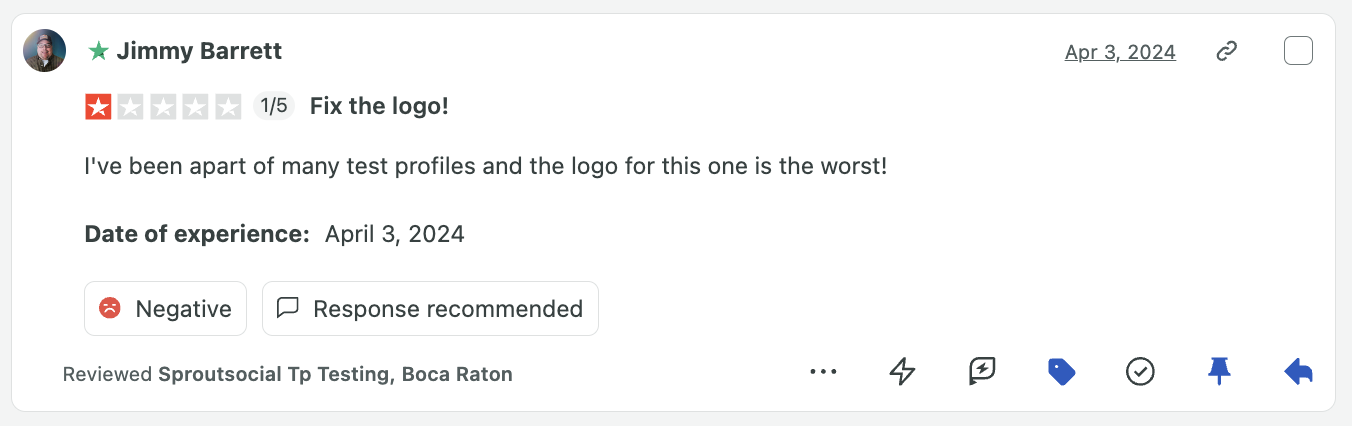Click the 1/5 rating badge
1352x426 pixels.
click(273, 106)
